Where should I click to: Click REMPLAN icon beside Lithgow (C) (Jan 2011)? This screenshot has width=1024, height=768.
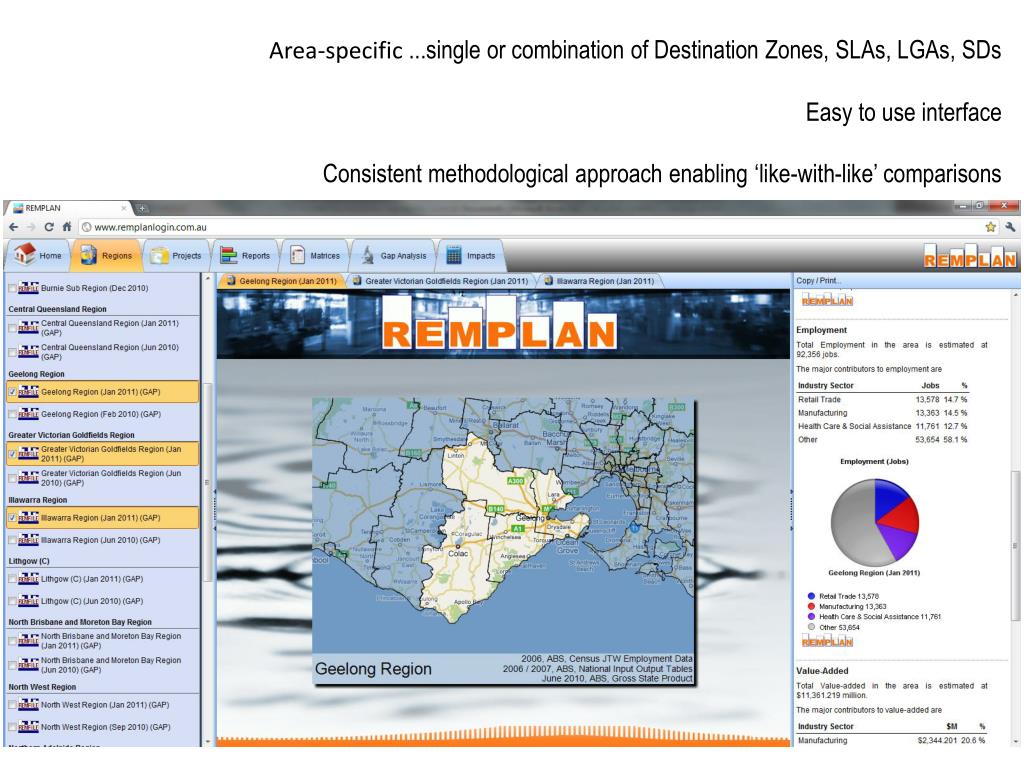[x=28, y=579]
